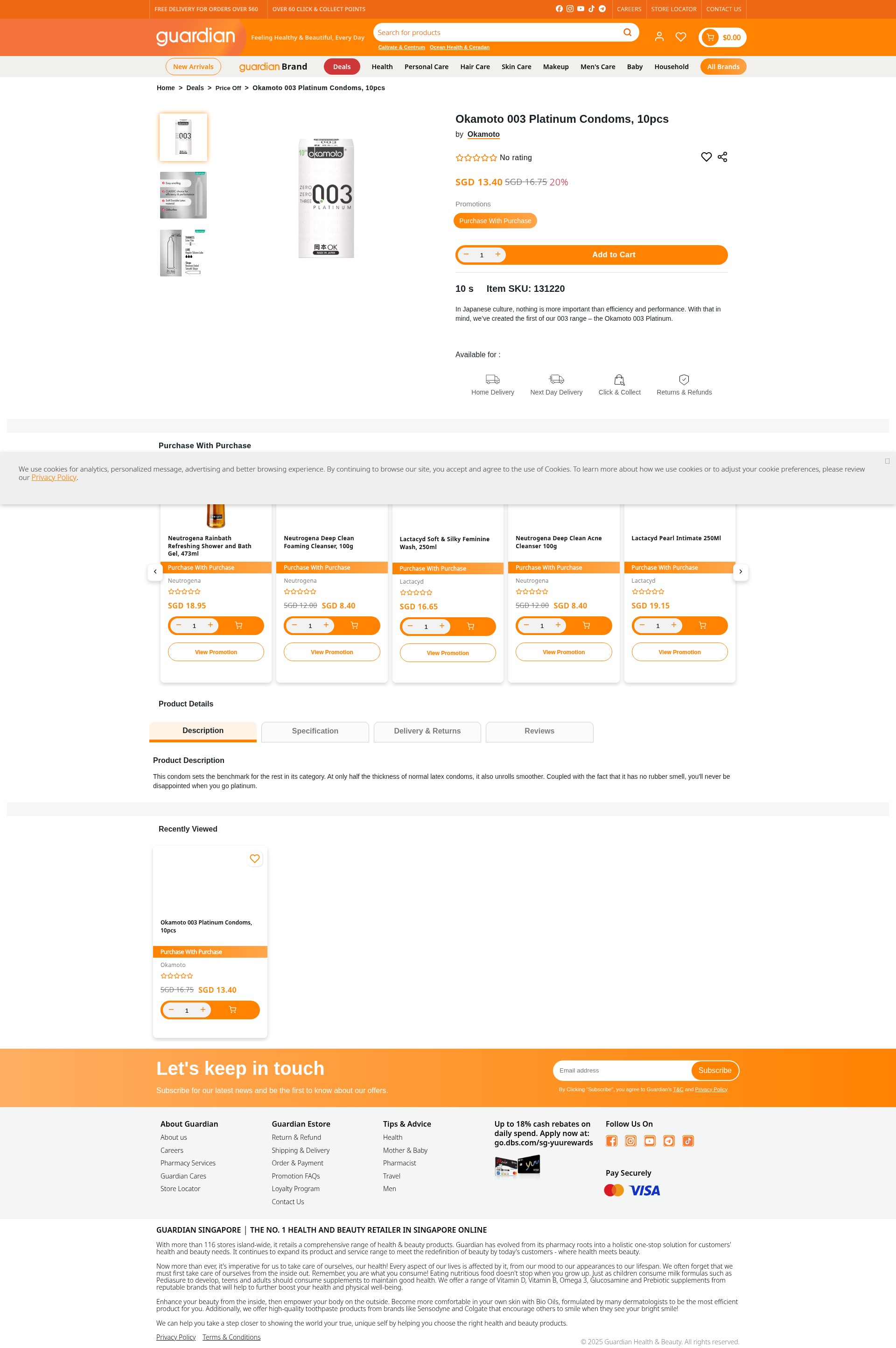896x1348 pixels.
Task: Add Lactacyd Pearl Intimate cart icon
Action: pyautogui.click(x=702, y=625)
